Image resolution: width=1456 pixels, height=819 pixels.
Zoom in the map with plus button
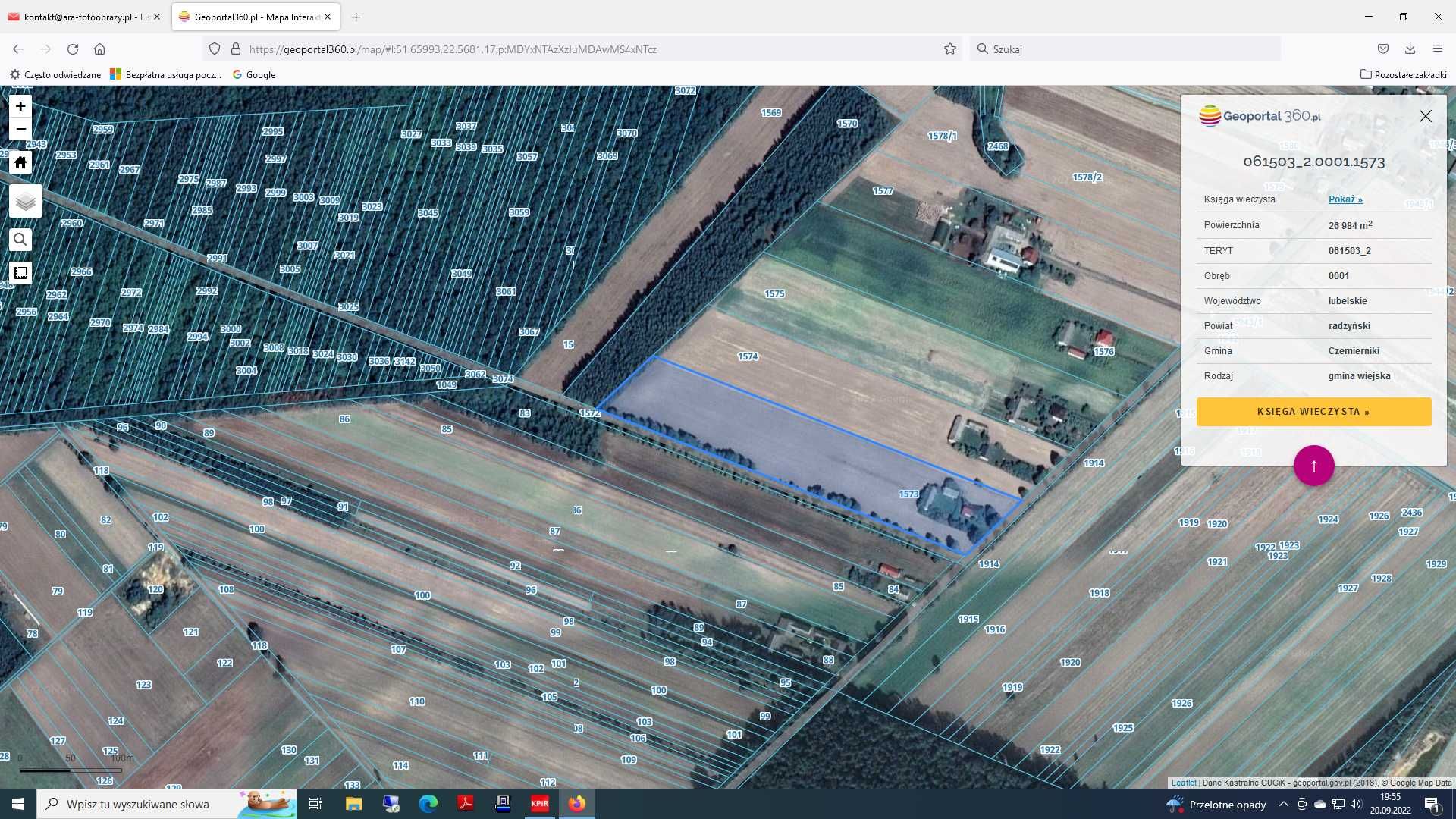coord(20,106)
